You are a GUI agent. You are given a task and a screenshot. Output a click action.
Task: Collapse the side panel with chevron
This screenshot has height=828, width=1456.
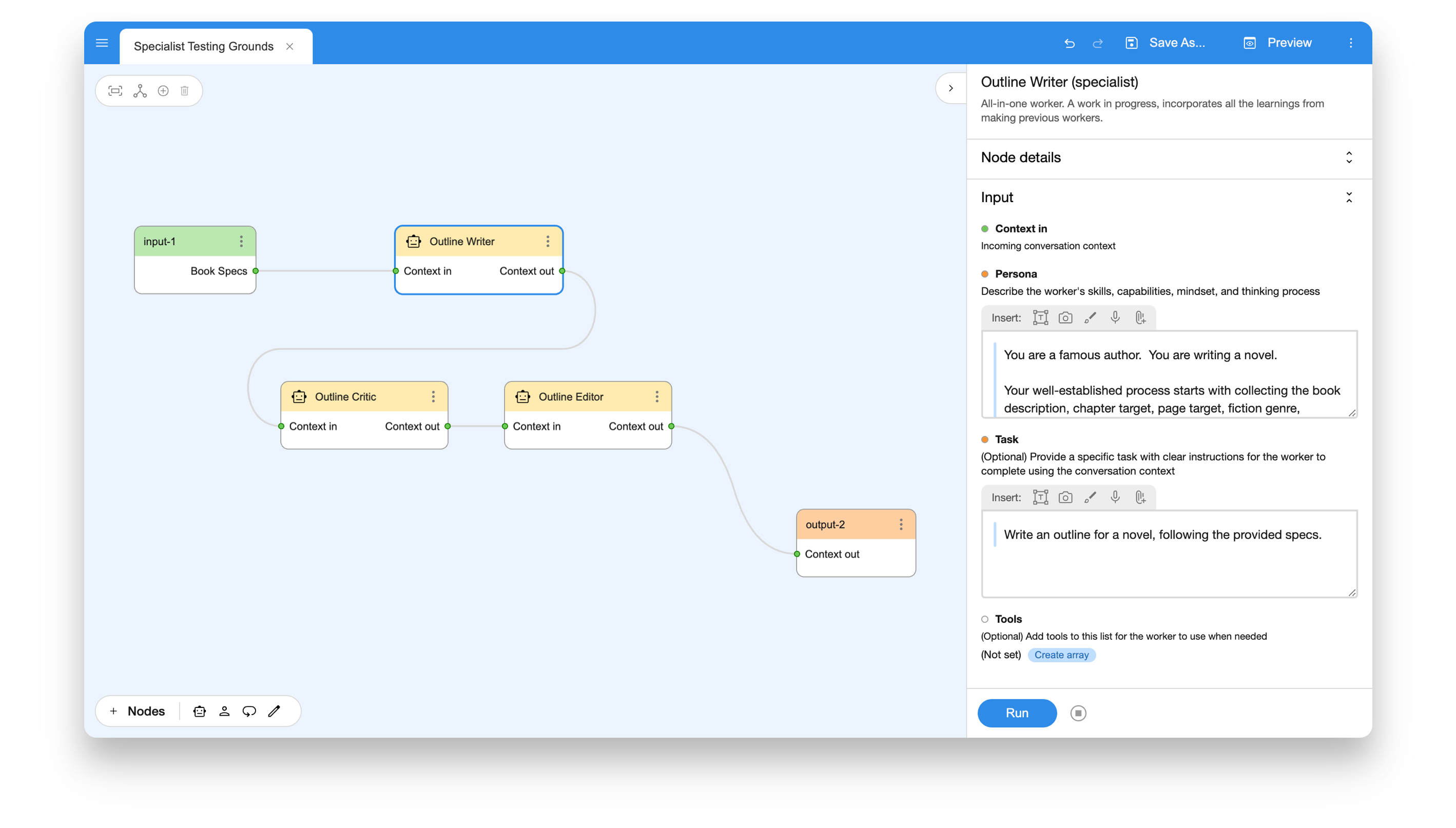950,88
